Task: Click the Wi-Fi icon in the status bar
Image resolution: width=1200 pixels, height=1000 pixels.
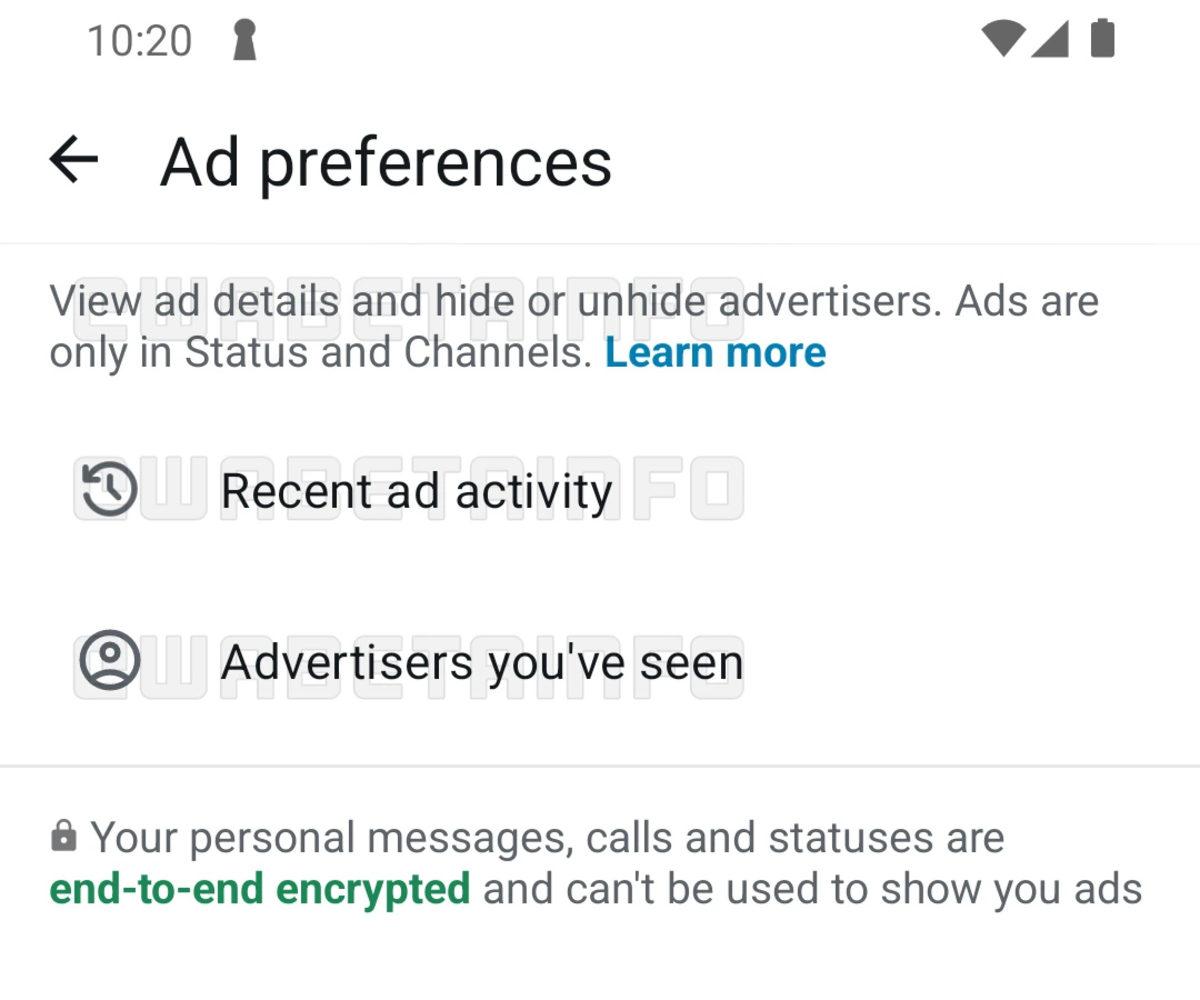Action: (1003, 40)
